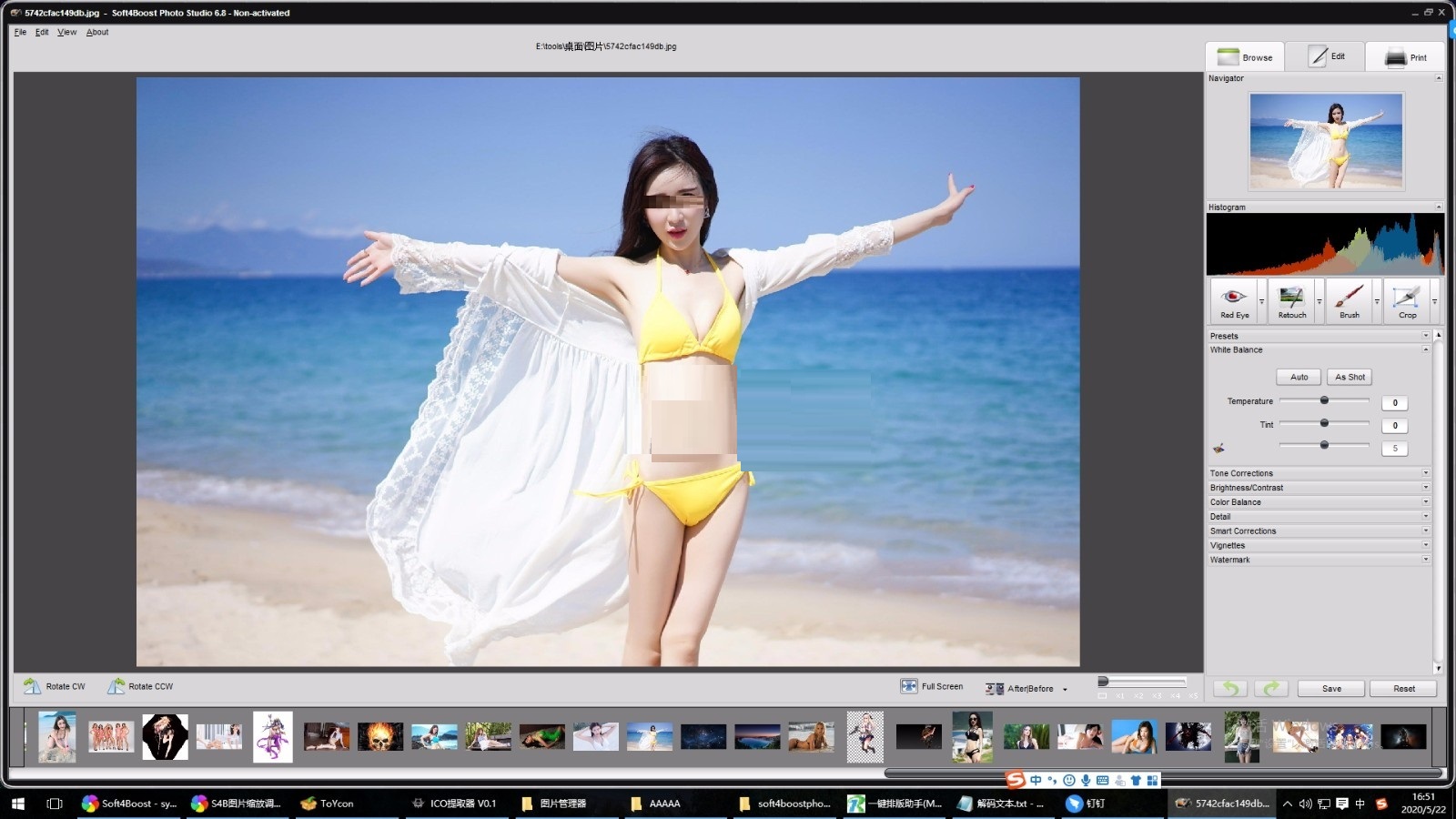
Task: Set white balance to As Shot
Action: click(1349, 376)
